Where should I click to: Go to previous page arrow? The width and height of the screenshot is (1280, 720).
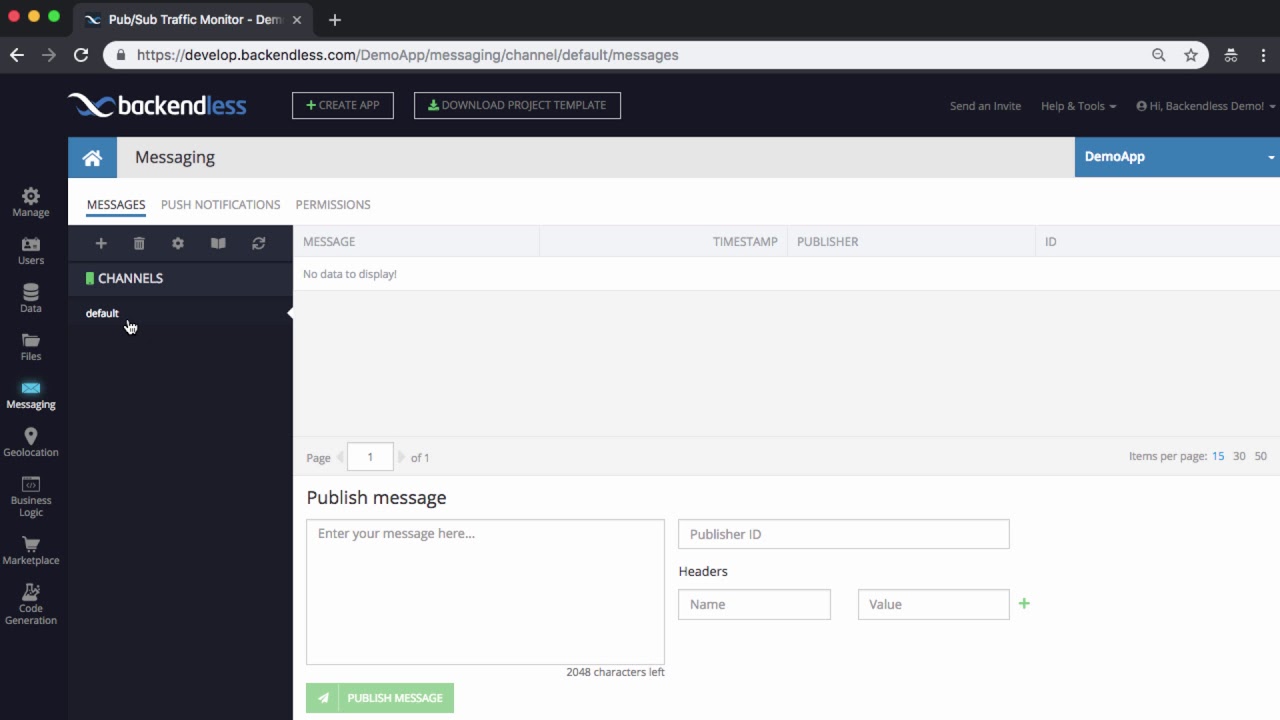point(339,457)
